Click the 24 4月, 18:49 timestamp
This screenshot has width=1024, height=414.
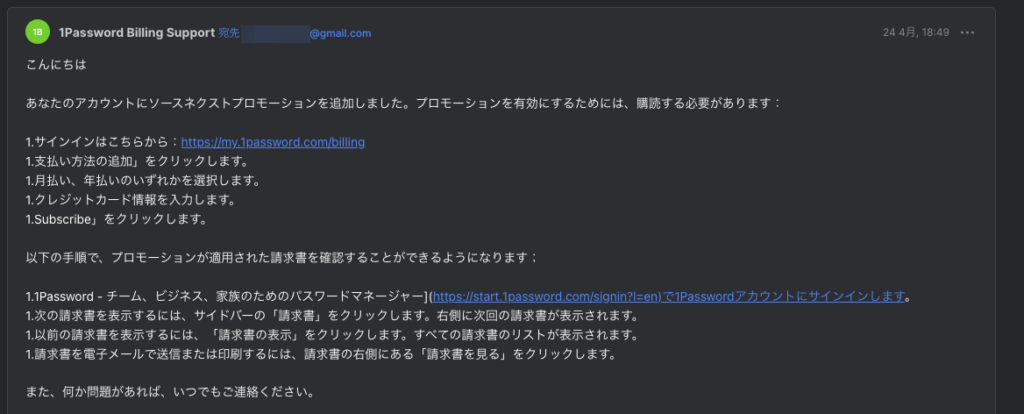pyautogui.click(x=916, y=33)
